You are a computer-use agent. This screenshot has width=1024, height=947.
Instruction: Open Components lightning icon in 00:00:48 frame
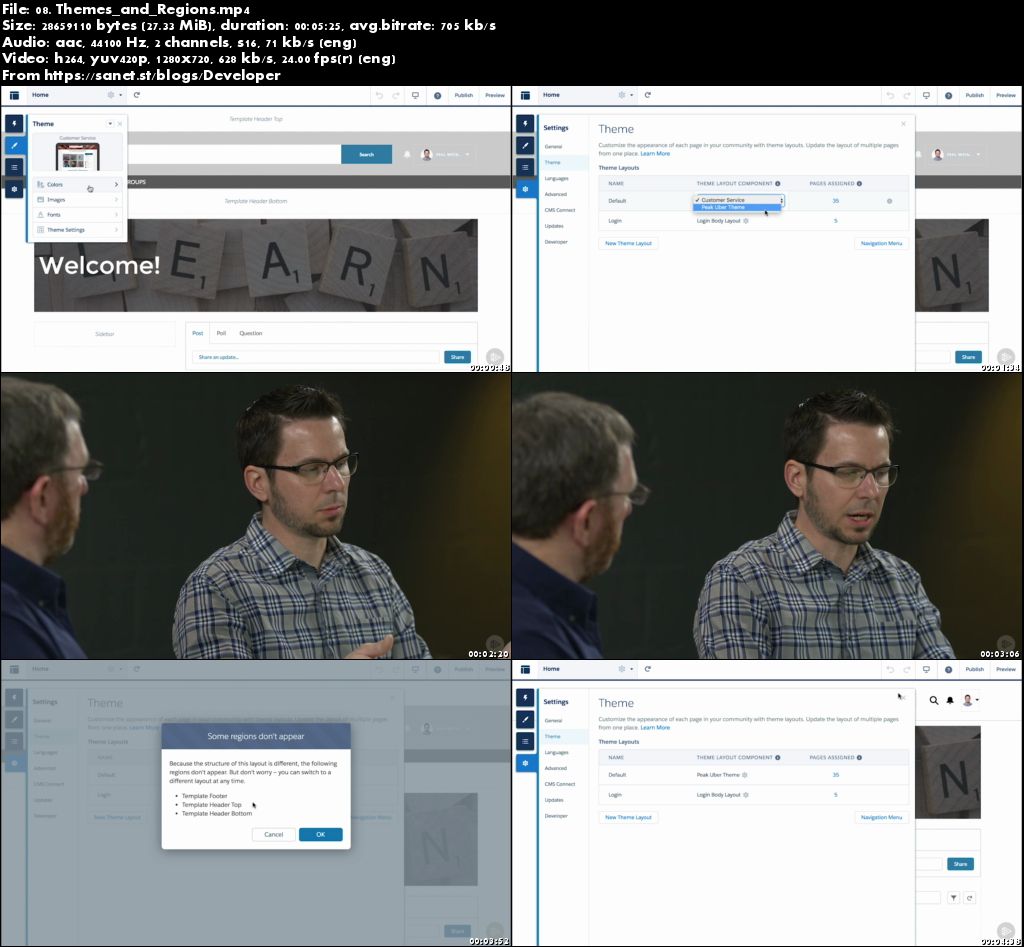[x=14, y=123]
